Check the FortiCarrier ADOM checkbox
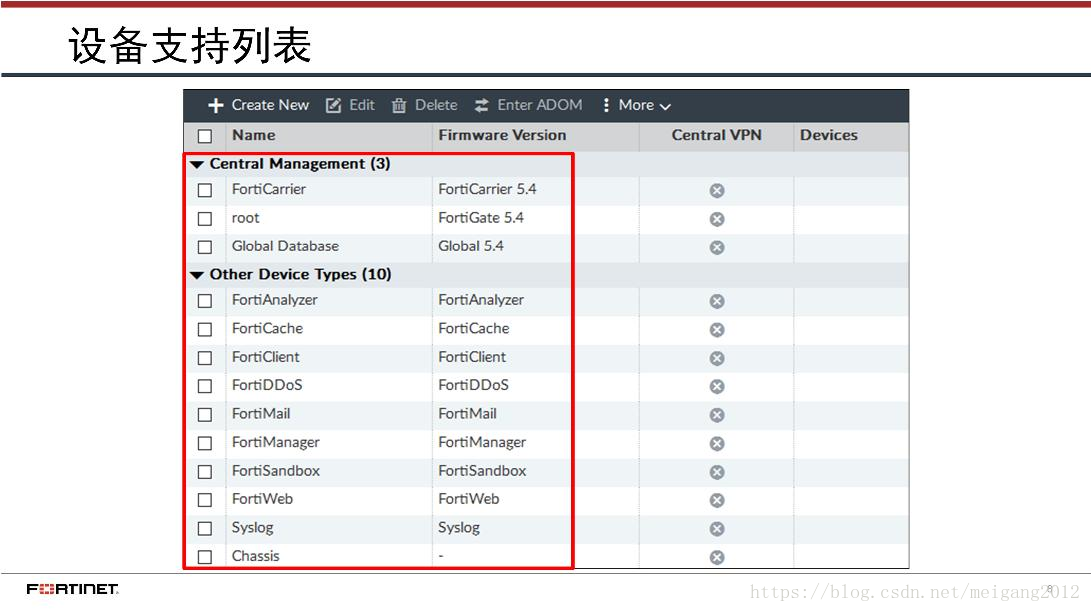Image resolution: width=1091 pixels, height=612 pixels. coord(205,191)
